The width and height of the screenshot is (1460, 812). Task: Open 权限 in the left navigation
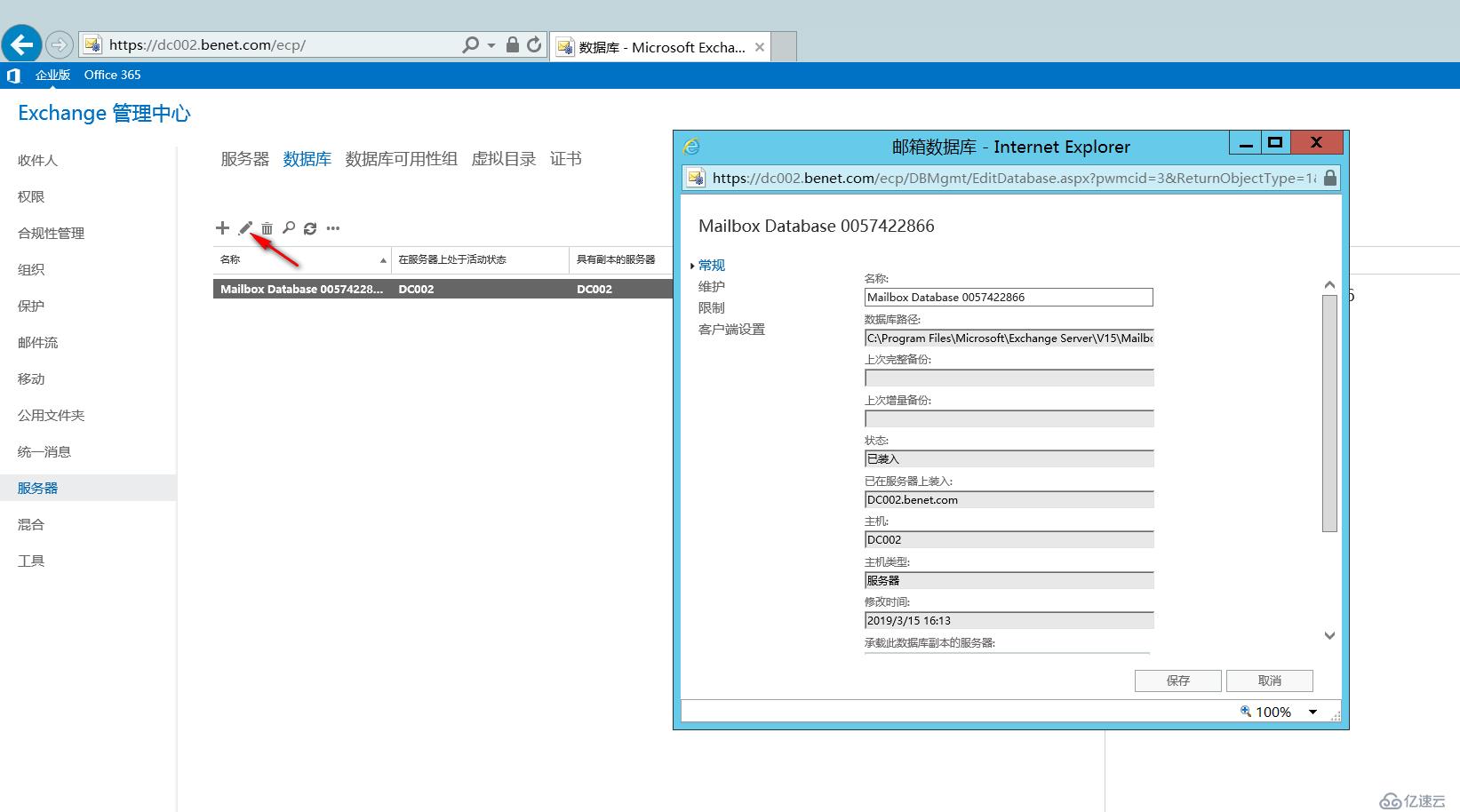pos(31,196)
